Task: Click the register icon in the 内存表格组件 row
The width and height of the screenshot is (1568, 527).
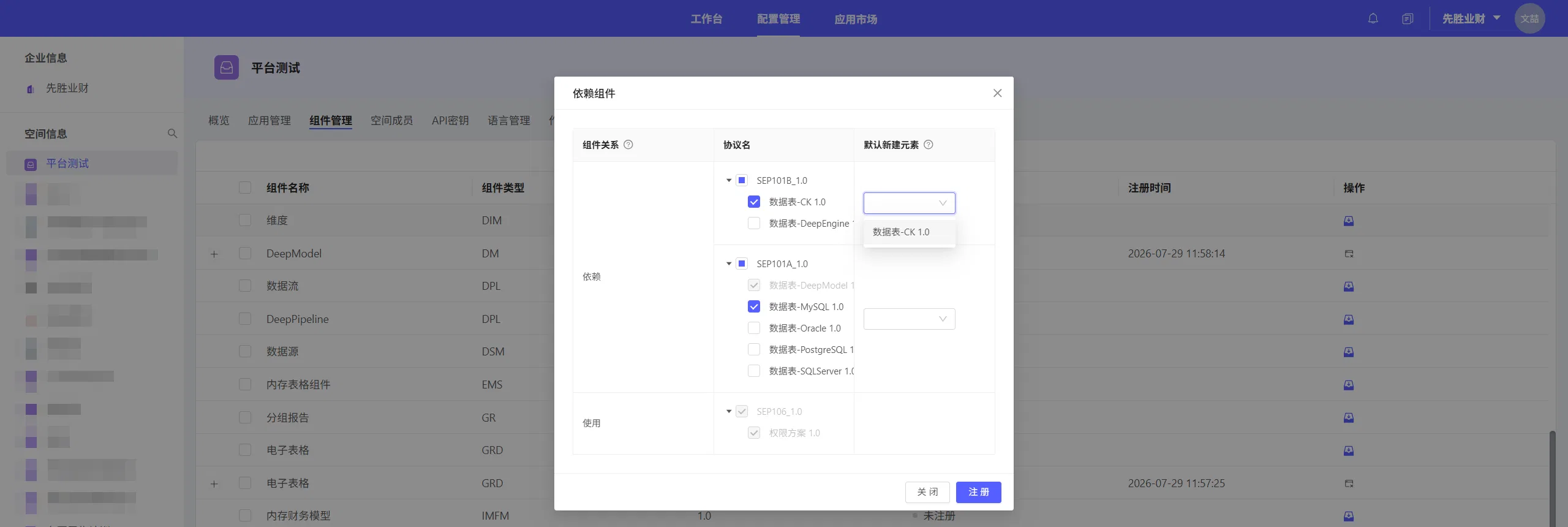Action: (x=1349, y=385)
